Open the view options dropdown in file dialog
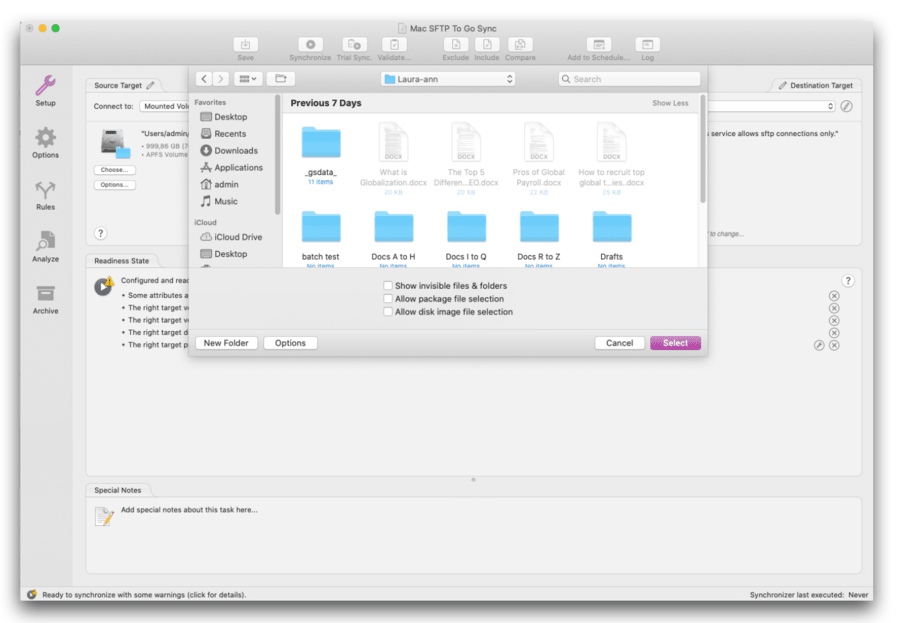The height and width of the screenshot is (623, 900). [247, 77]
